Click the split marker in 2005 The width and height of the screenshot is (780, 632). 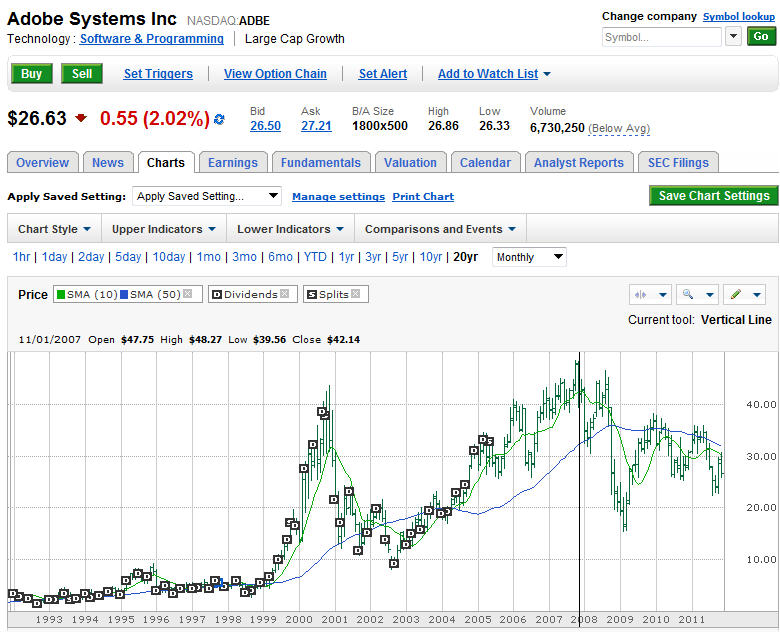[489, 441]
